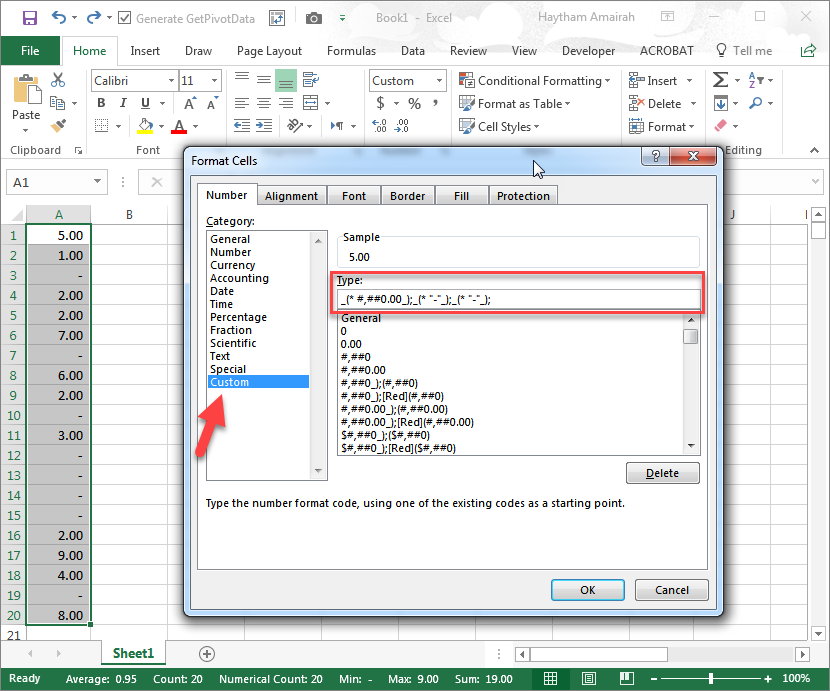Click the Comma Style icon
The width and height of the screenshot is (830, 691).
435,103
